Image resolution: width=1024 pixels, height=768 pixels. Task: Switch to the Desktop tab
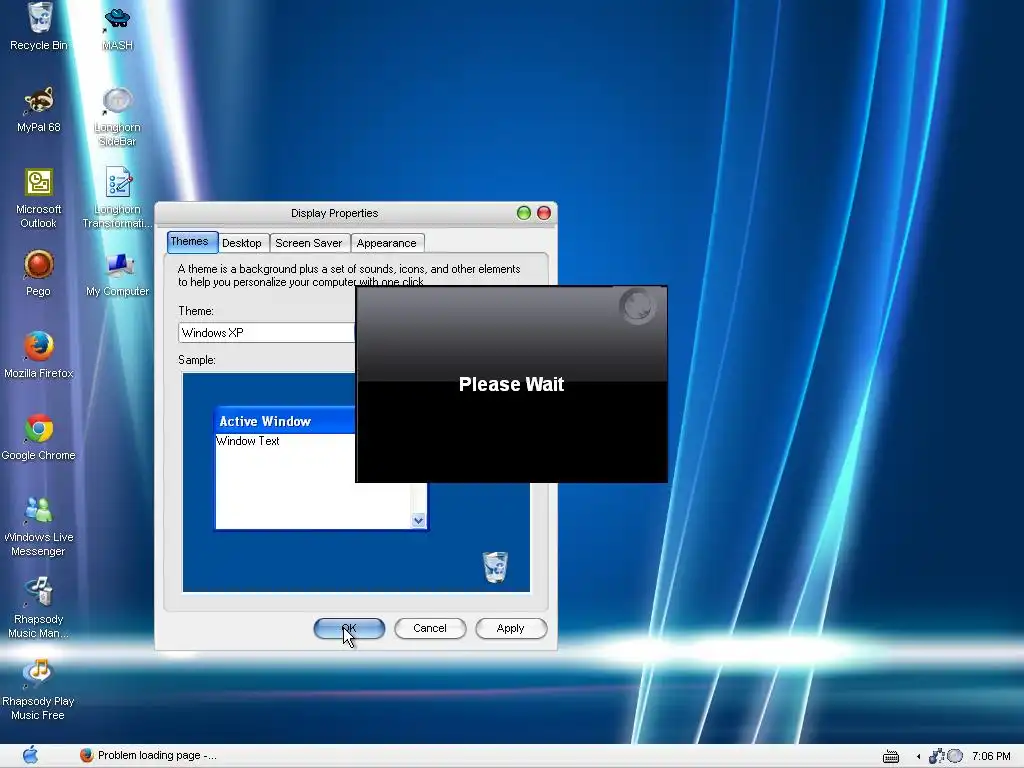click(242, 243)
